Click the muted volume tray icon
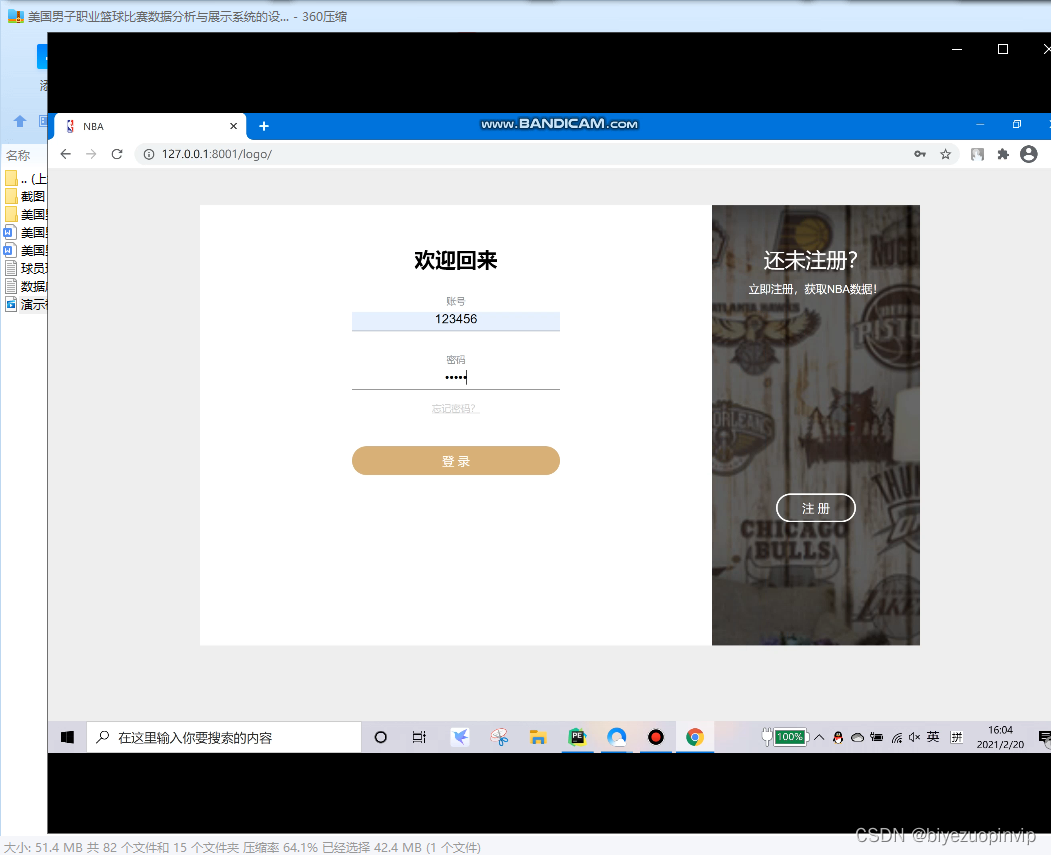Screen dimensions: 1051x855 click(x=914, y=737)
